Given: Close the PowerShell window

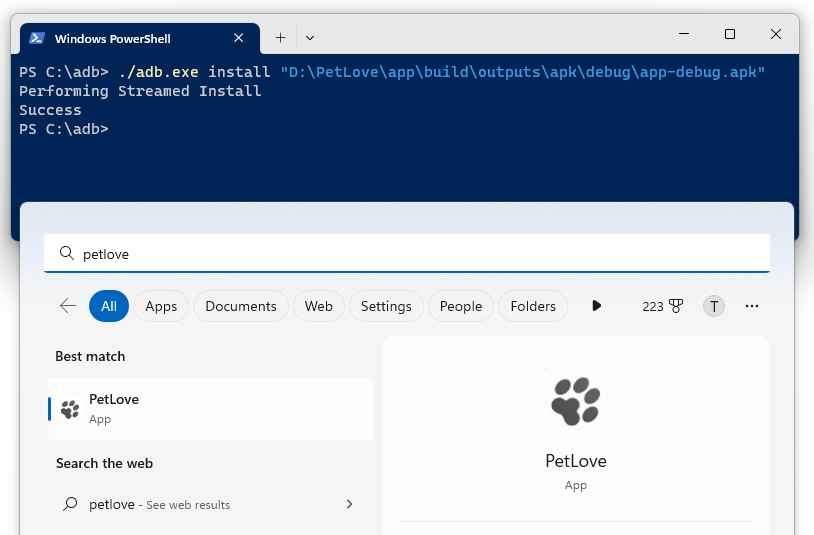Looking at the screenshot, I should pyautogui.click(x=776, y=34).
